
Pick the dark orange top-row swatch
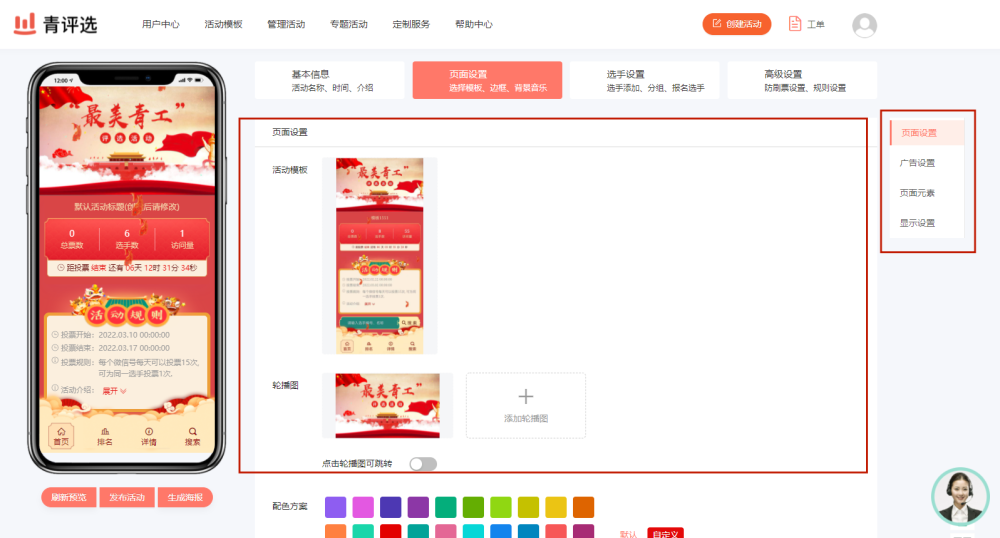click(583, 507)
